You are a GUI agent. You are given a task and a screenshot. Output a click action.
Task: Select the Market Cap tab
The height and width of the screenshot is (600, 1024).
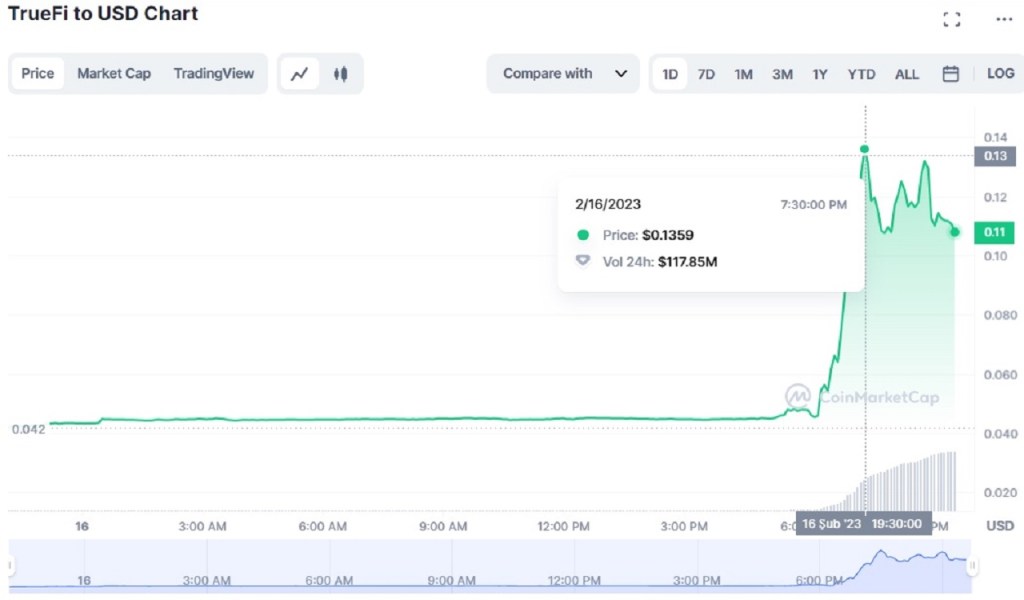(114, 73)
